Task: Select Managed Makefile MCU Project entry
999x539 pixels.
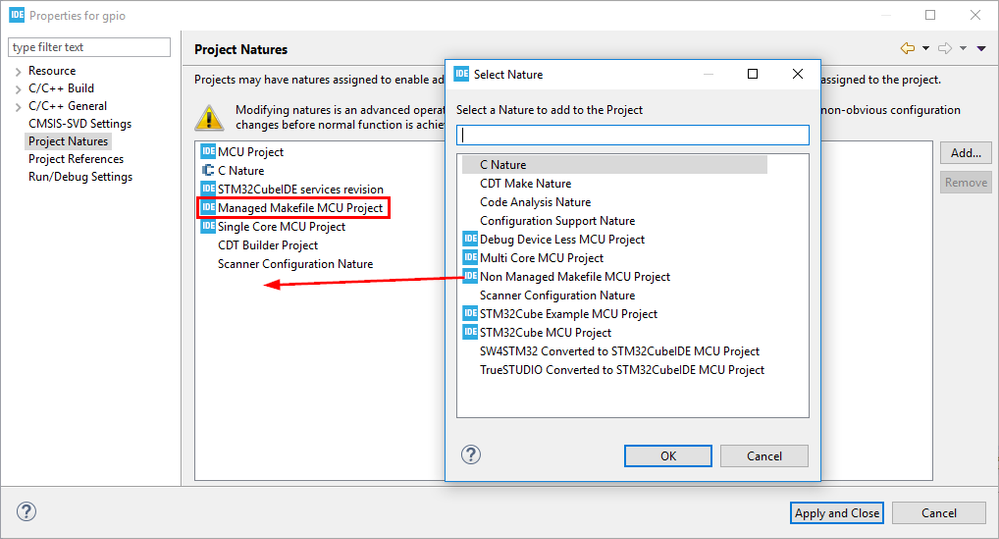Action: (300, 208)
